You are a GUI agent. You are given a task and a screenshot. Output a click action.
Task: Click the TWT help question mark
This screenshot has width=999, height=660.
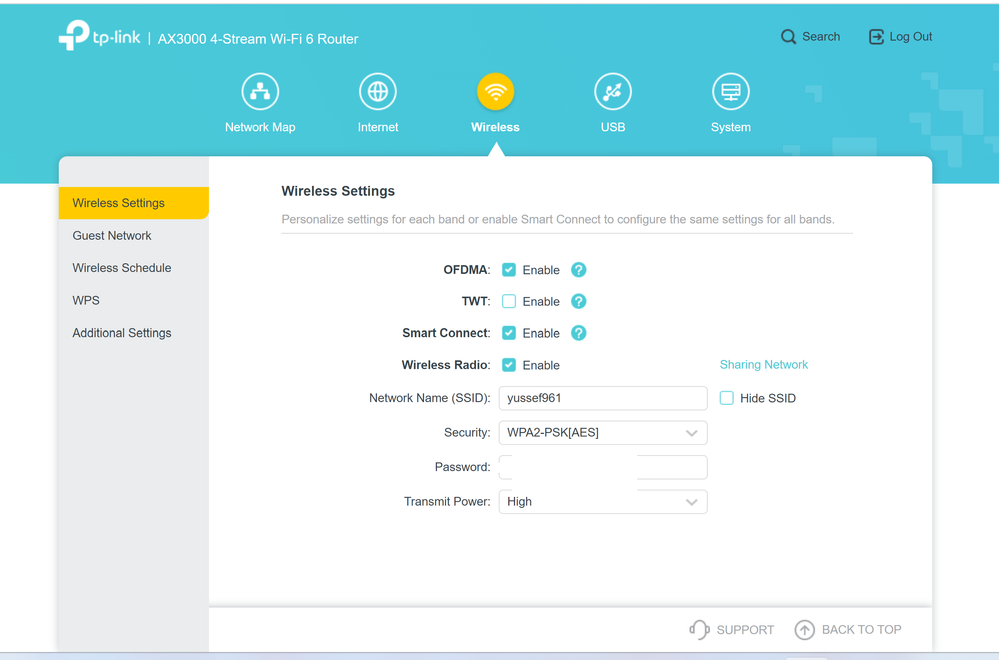click(x=578, y=301)
